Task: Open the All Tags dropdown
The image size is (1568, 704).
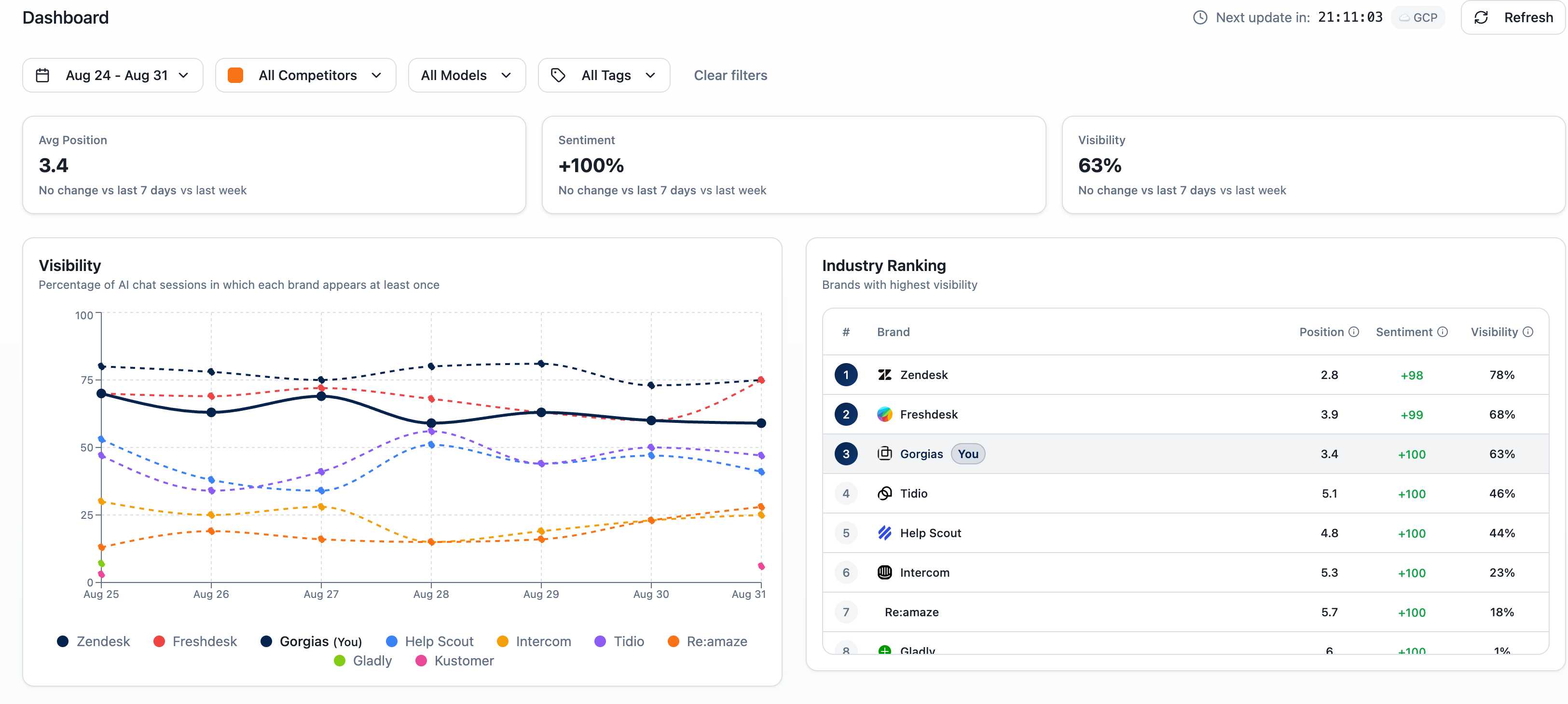Action: (604, 75)
